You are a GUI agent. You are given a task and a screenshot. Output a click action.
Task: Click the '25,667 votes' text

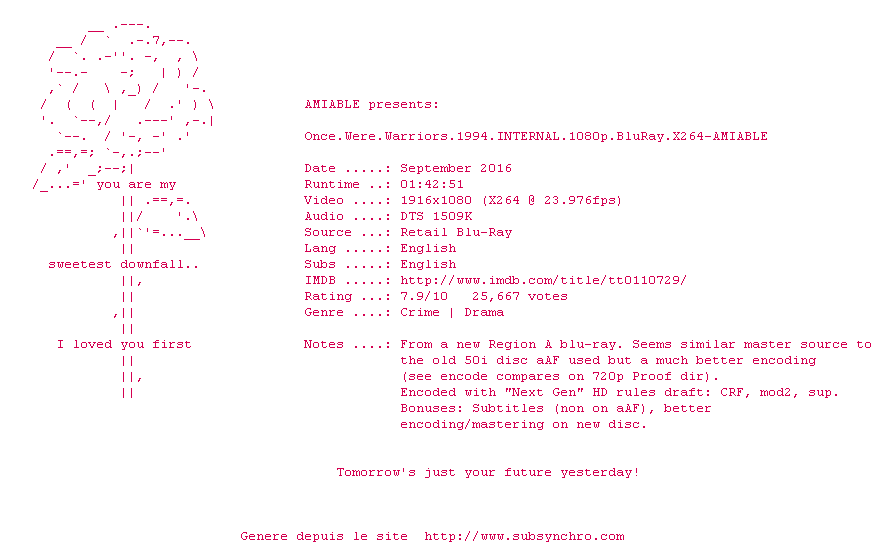[x=519, y=296]
